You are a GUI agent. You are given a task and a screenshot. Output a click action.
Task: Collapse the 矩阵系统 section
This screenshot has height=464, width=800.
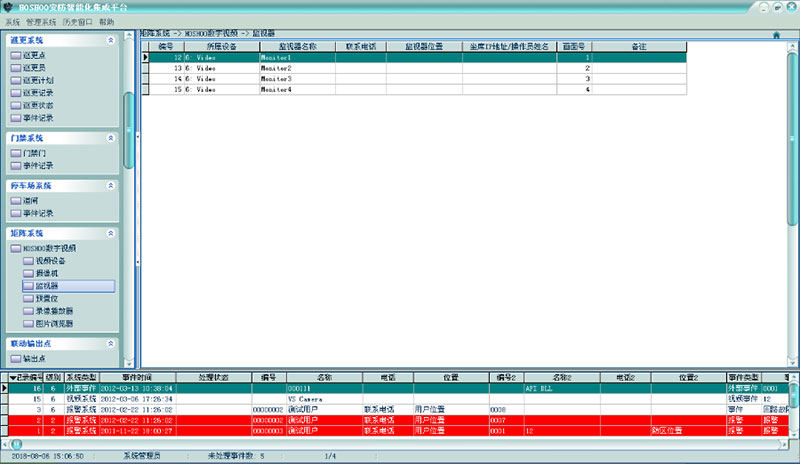point(111,233)
